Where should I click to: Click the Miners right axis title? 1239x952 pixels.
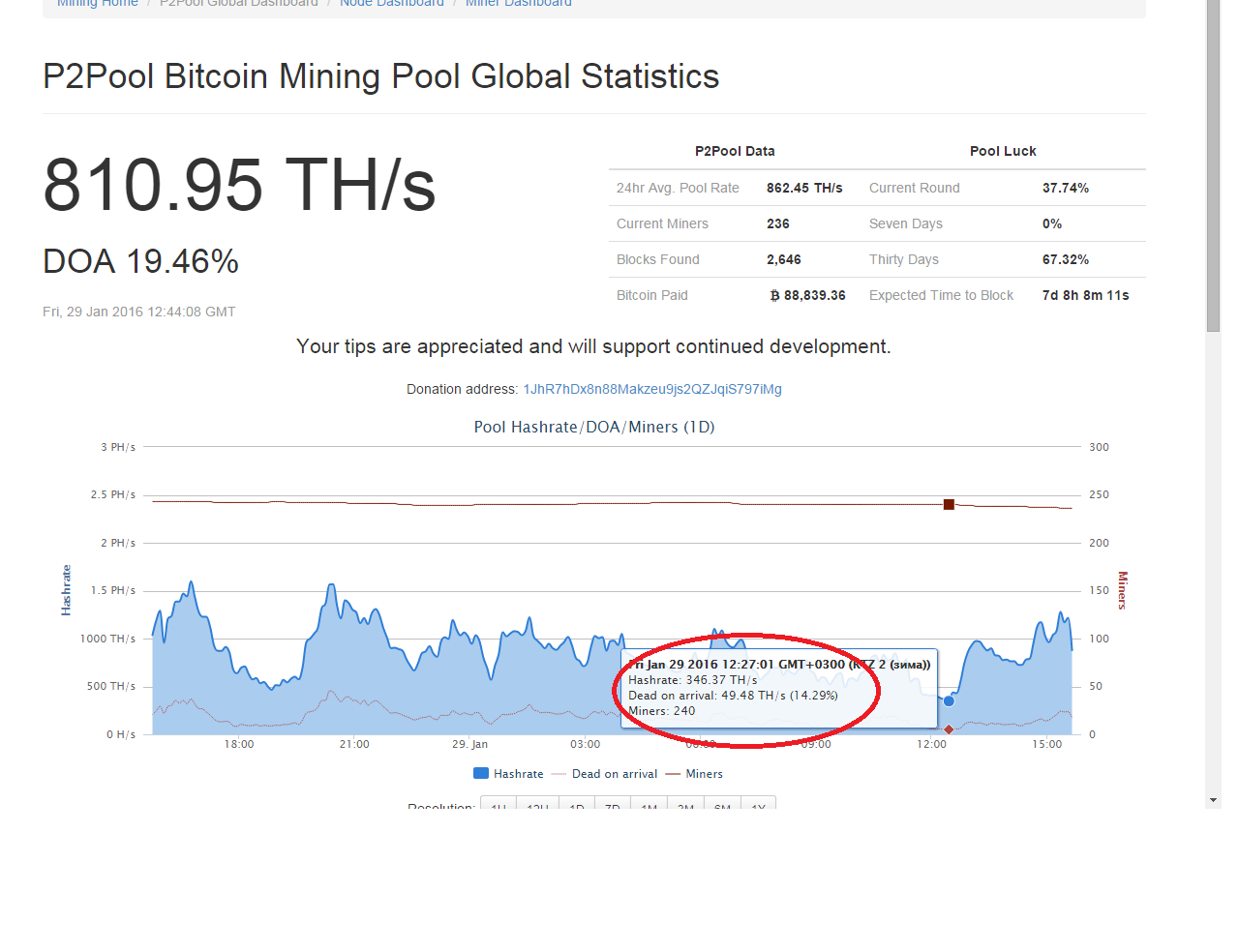(1123, 590)
